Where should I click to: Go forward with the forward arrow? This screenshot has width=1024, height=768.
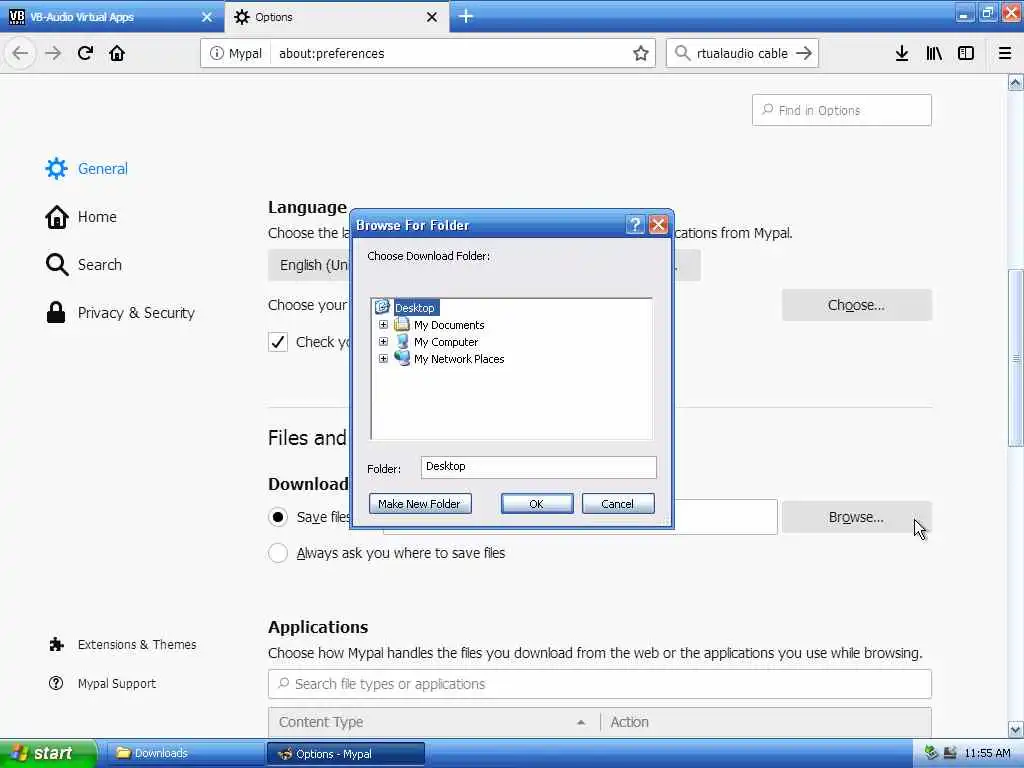[53, 53]
